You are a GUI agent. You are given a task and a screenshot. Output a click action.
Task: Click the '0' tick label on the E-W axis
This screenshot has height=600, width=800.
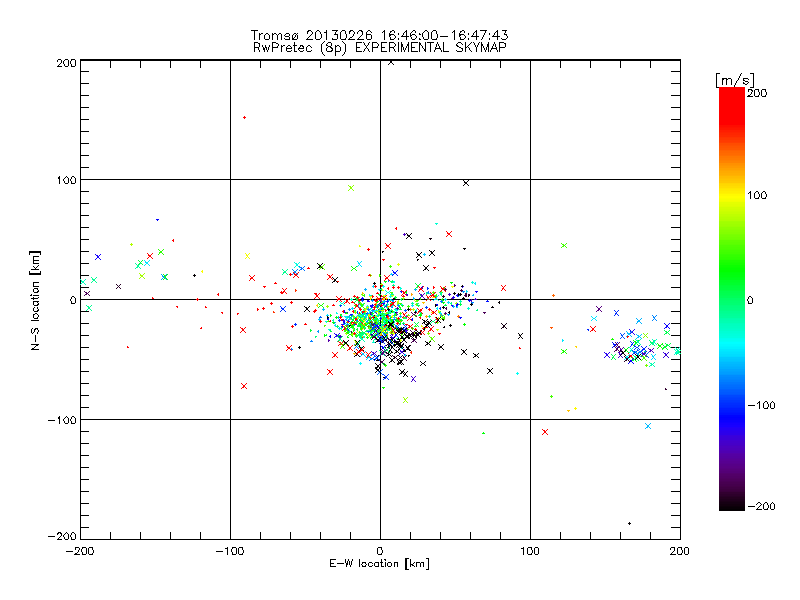click(x=380, y=552)
